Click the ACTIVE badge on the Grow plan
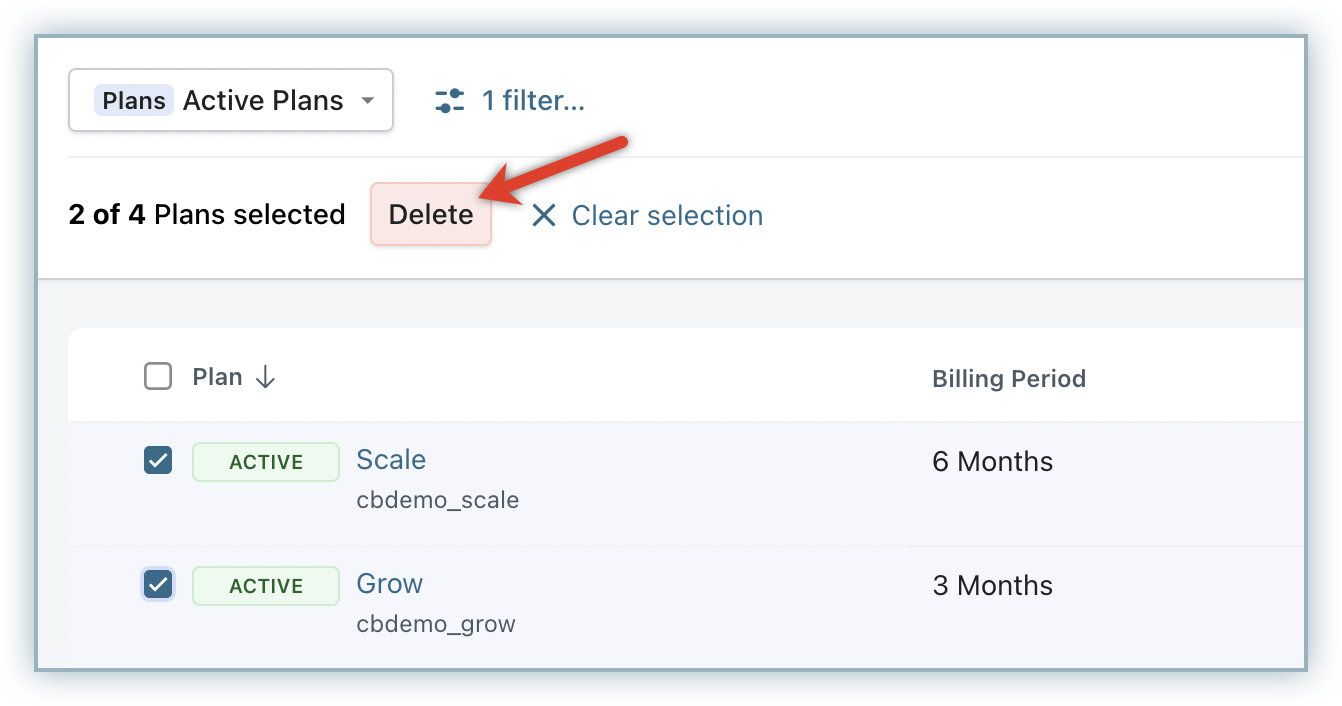1342x706 pixels. pos(266,586)
